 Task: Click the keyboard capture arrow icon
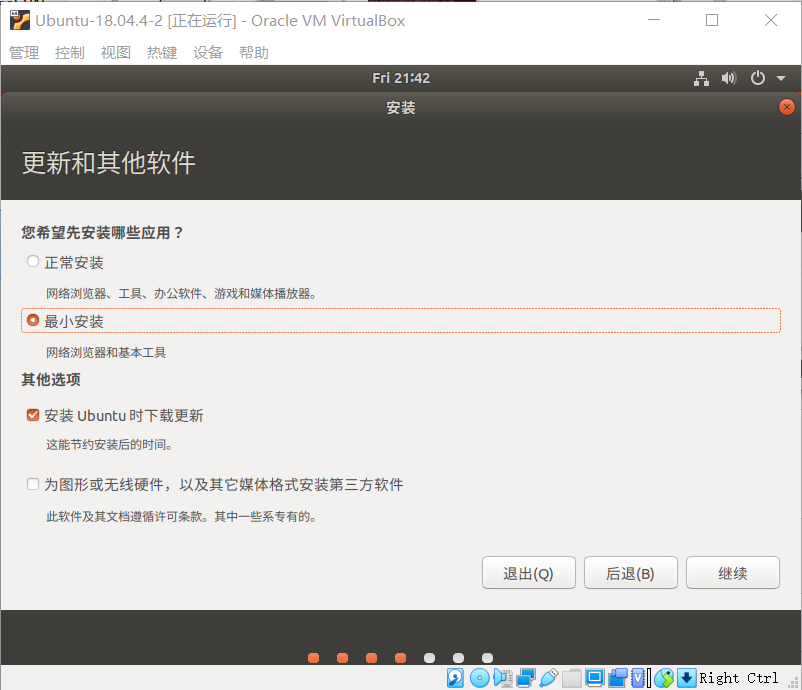point(686,678)
